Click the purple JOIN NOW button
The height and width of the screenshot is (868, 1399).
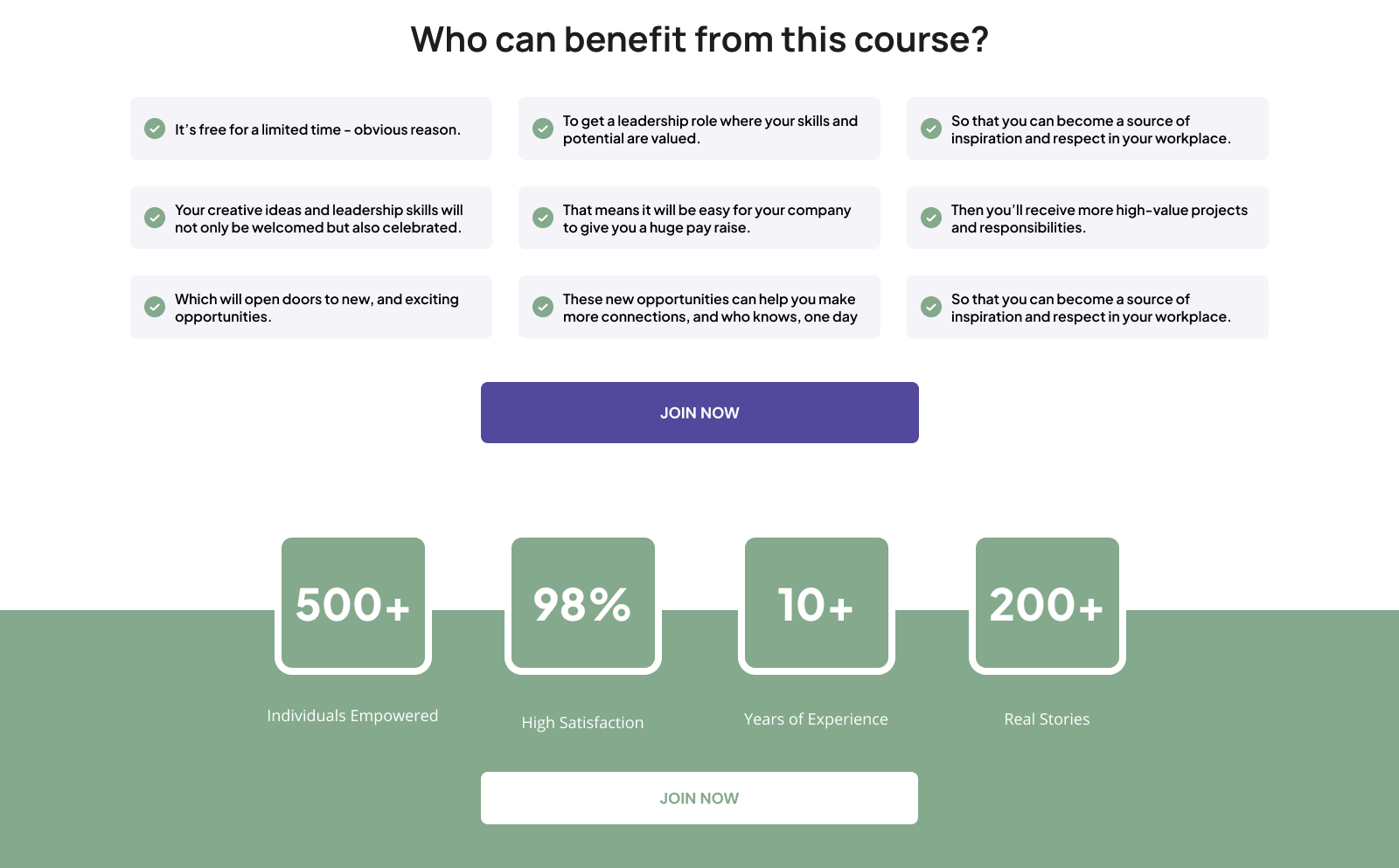699,413
